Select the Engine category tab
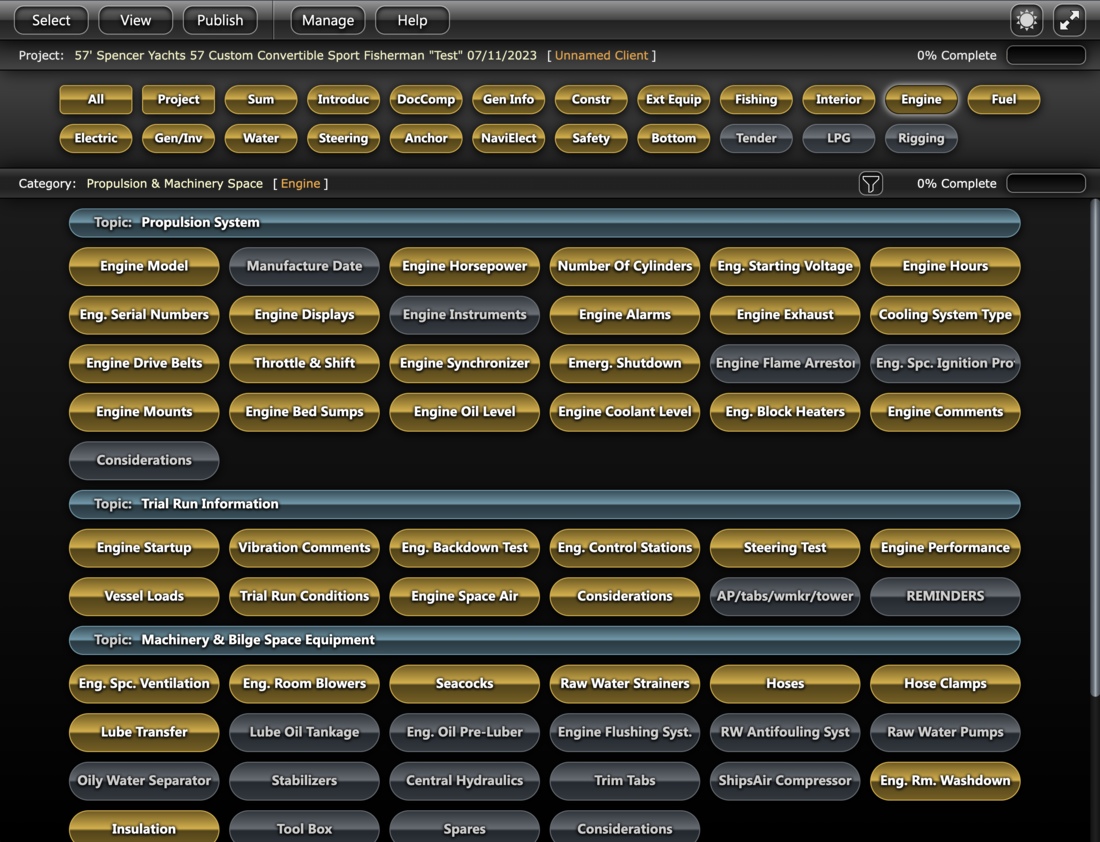 921,100
